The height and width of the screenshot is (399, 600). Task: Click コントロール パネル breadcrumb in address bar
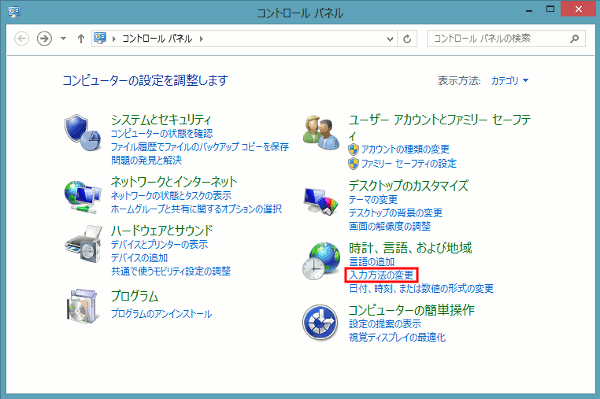157,39
